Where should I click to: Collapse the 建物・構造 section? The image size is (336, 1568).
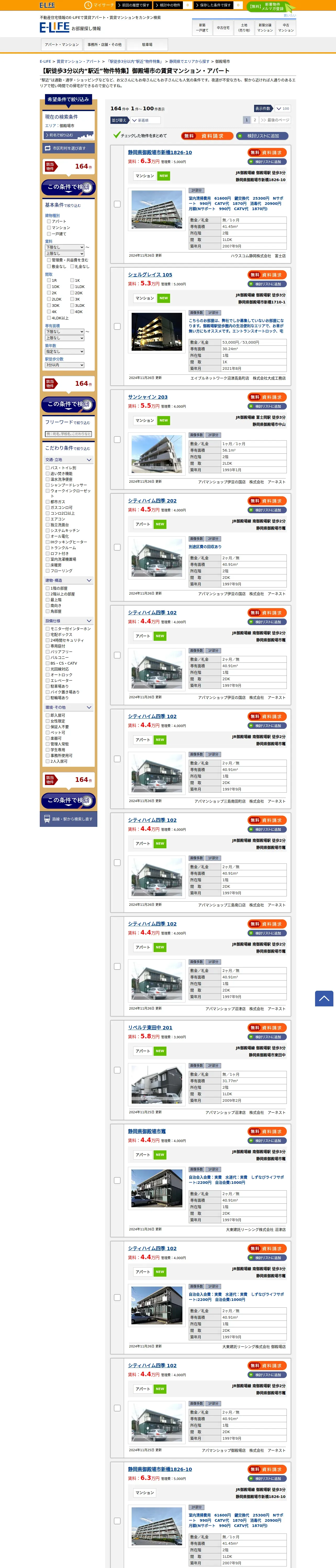pyautogui.click(x=68, y=580)
